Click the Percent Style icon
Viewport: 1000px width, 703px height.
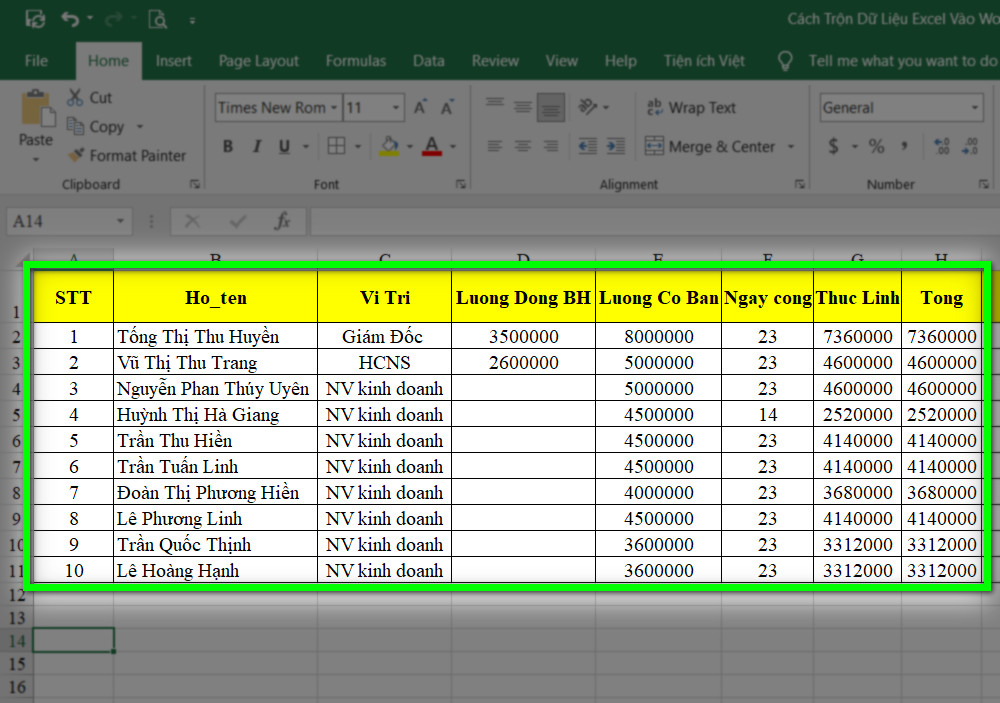click(875, 146)
